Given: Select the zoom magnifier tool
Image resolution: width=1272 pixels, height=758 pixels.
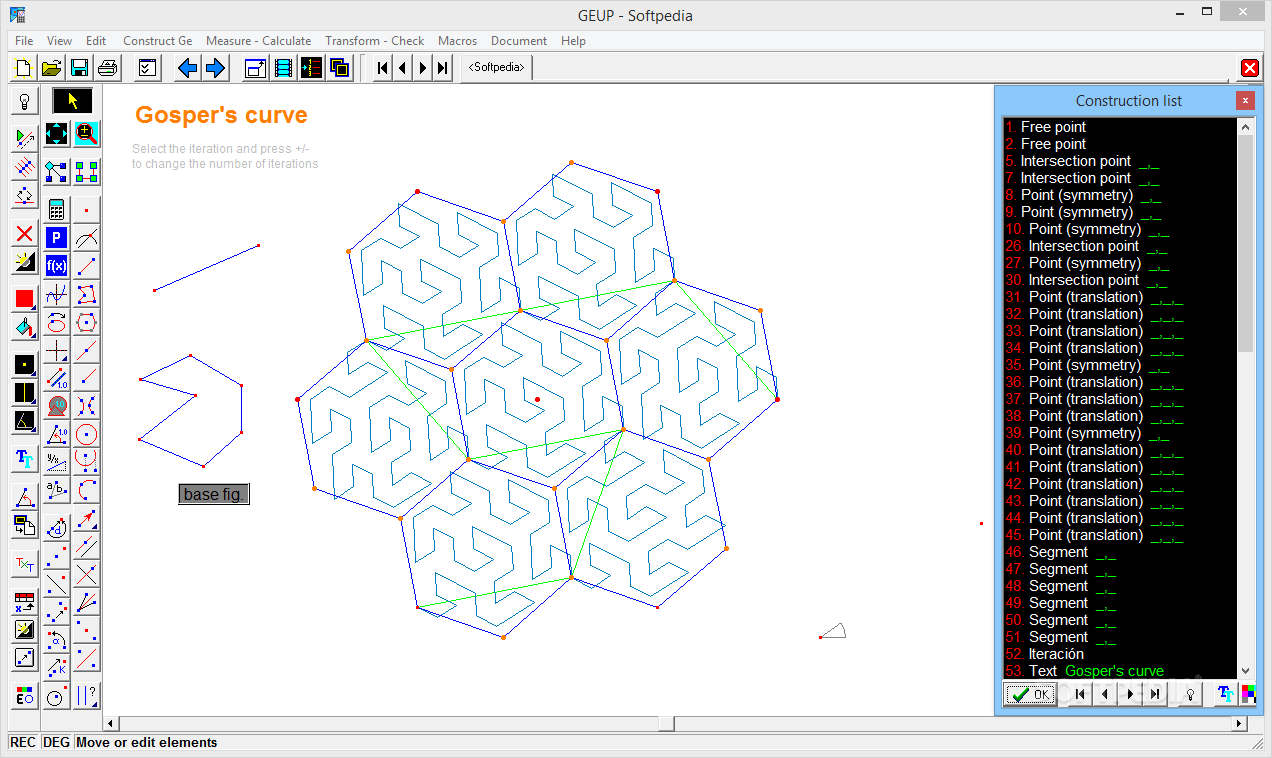Looking at the screenshot, I should (x=87, y=134).
